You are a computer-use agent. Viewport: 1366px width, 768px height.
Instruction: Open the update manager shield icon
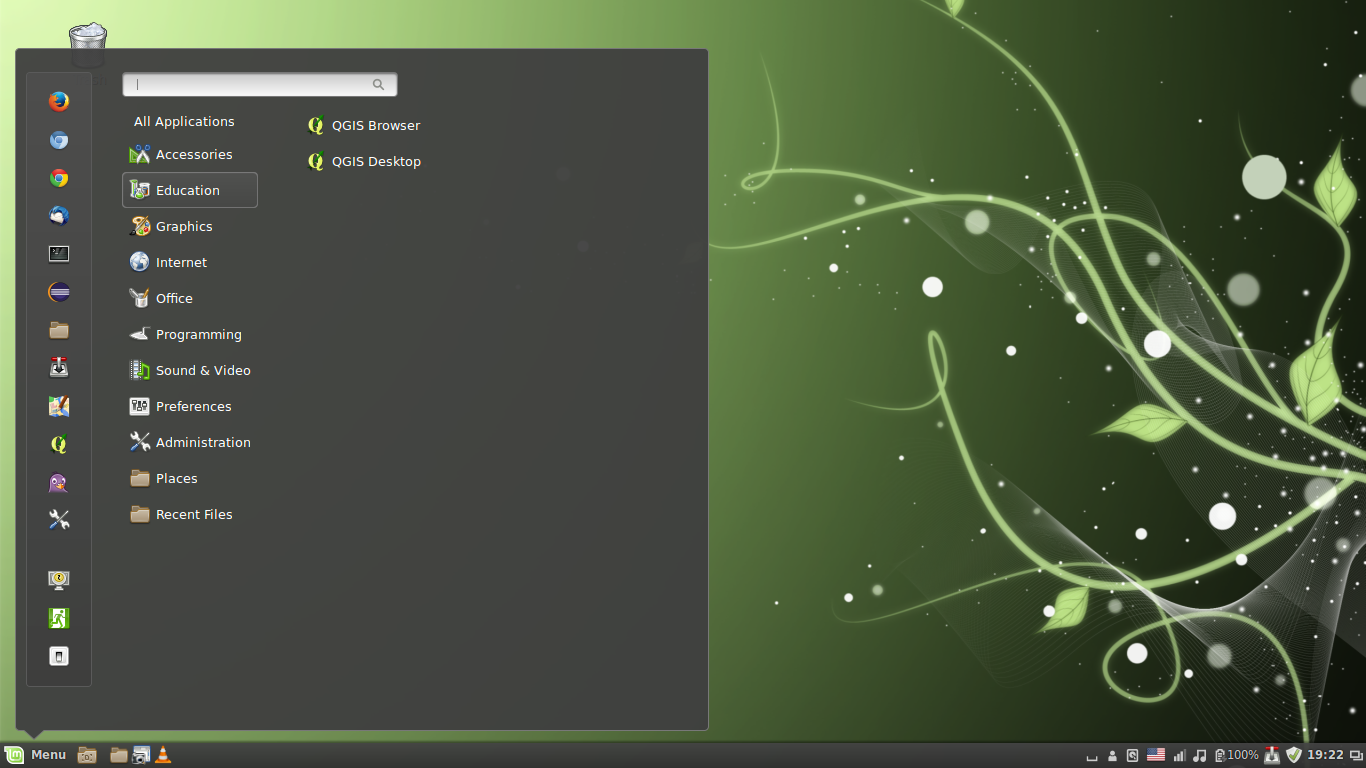point(1294,755)
